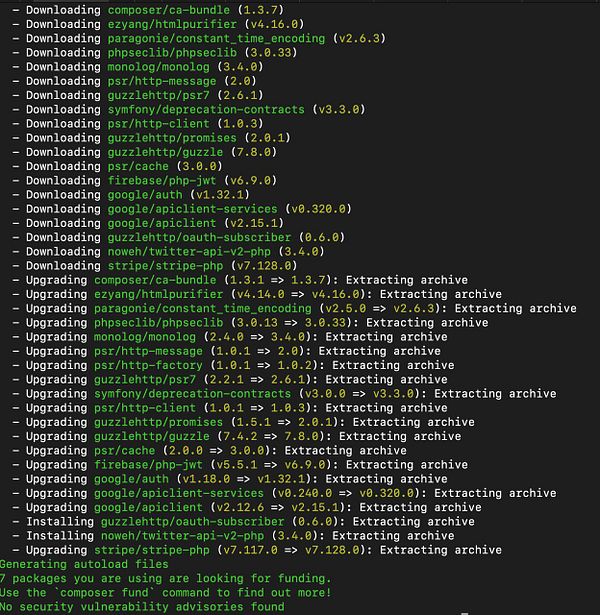600x615 pixels.
Task: Select the 'Generating autoload files' line
Action: pyautogui.click(x=84, y=564)
